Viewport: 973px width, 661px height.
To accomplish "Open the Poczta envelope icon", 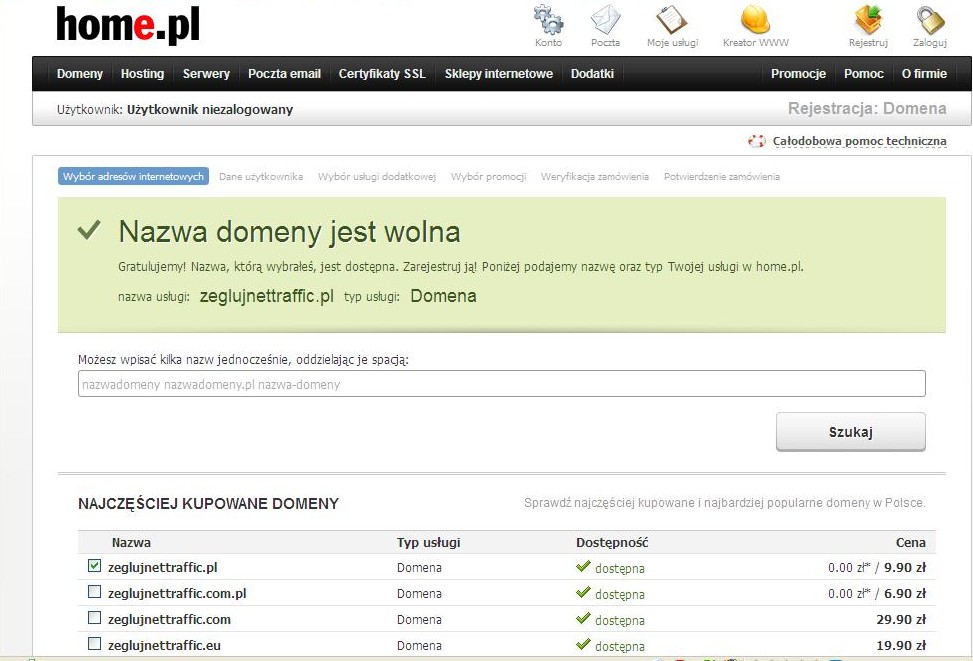I will 606,20.
